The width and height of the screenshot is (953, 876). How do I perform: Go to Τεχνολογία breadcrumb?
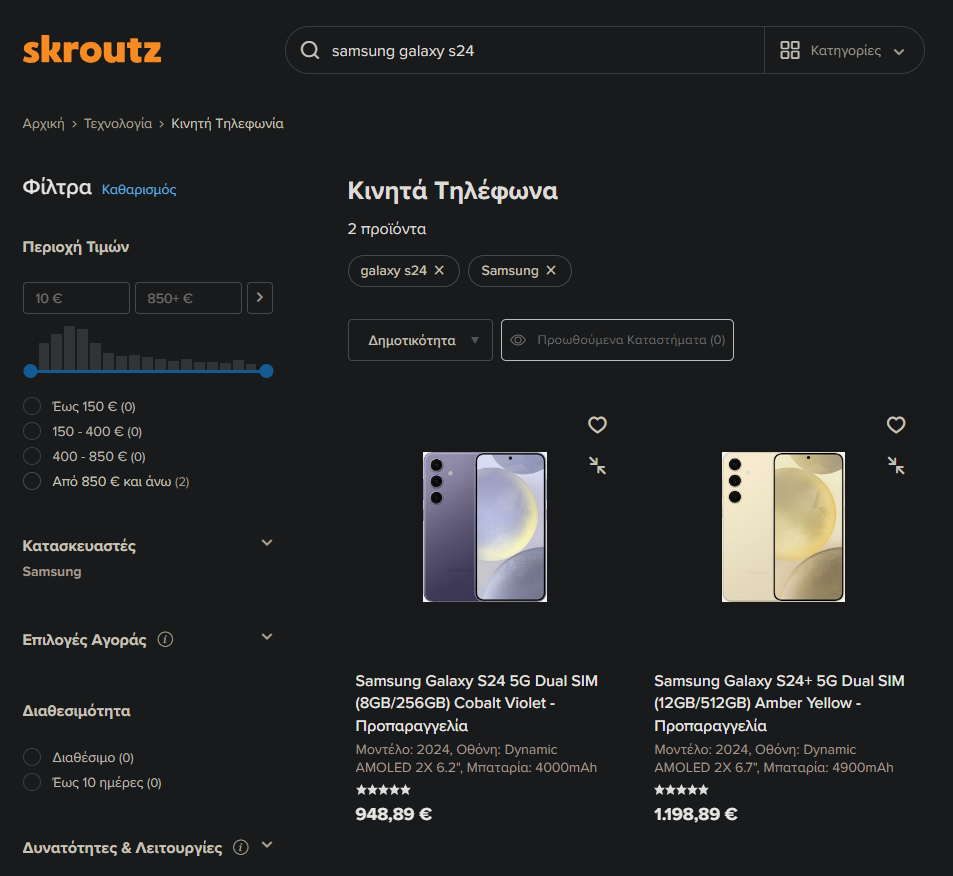pyautogui.click(x=118, y=123)
